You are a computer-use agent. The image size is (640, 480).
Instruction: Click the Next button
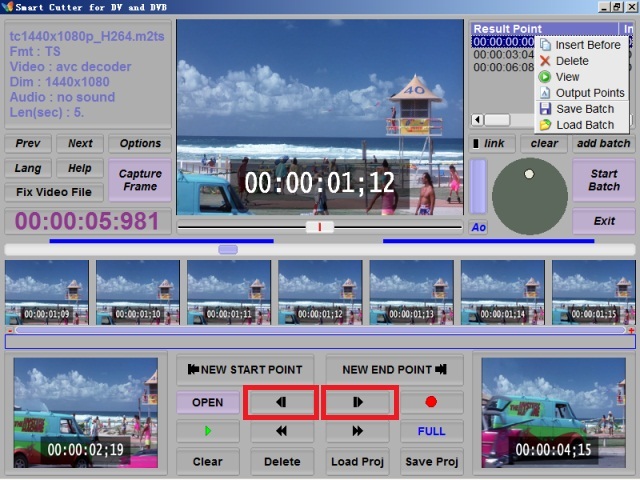pos(80,143)
